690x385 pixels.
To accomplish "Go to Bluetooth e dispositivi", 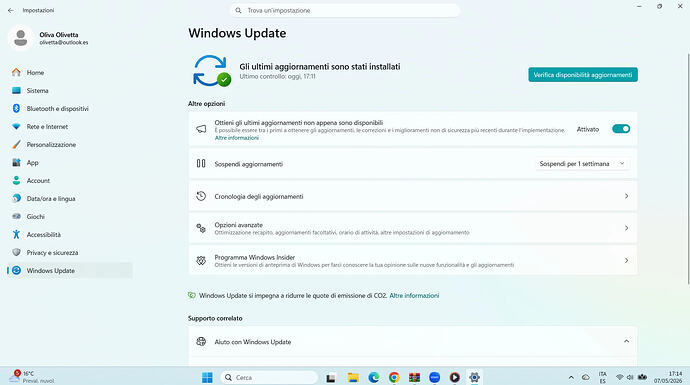I will click(x=70, y=109).
